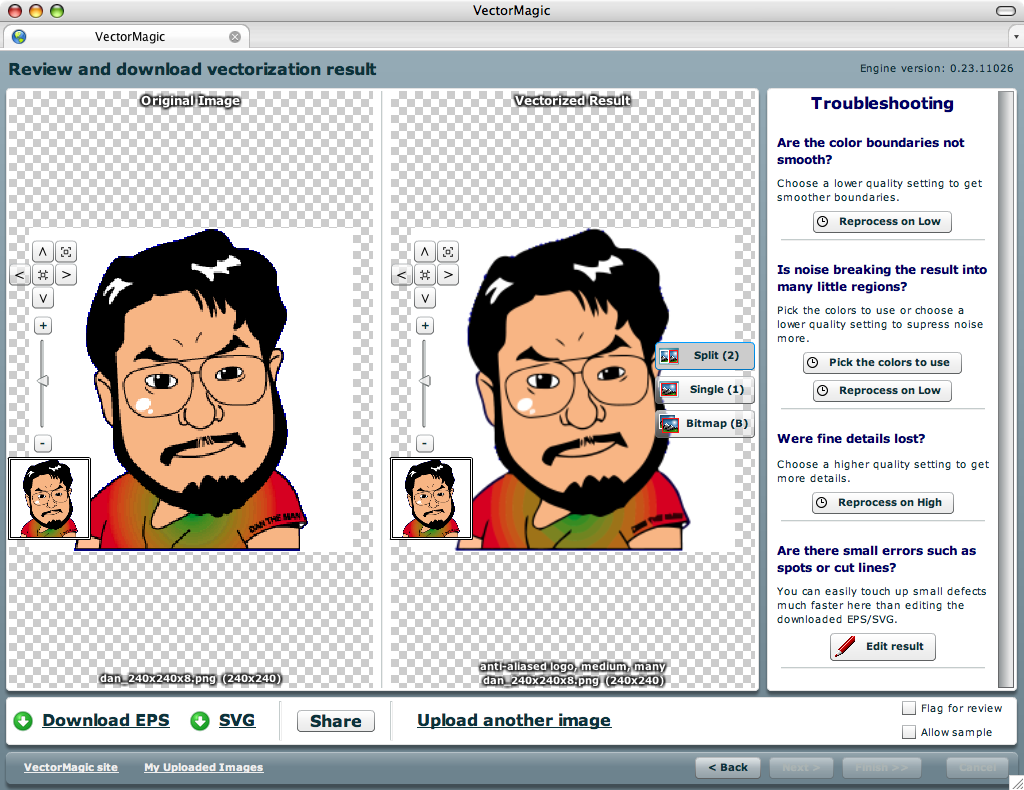Click the zoom slider handle beside the Original Image
This screenshot has width=1024, height=790.
42,379
